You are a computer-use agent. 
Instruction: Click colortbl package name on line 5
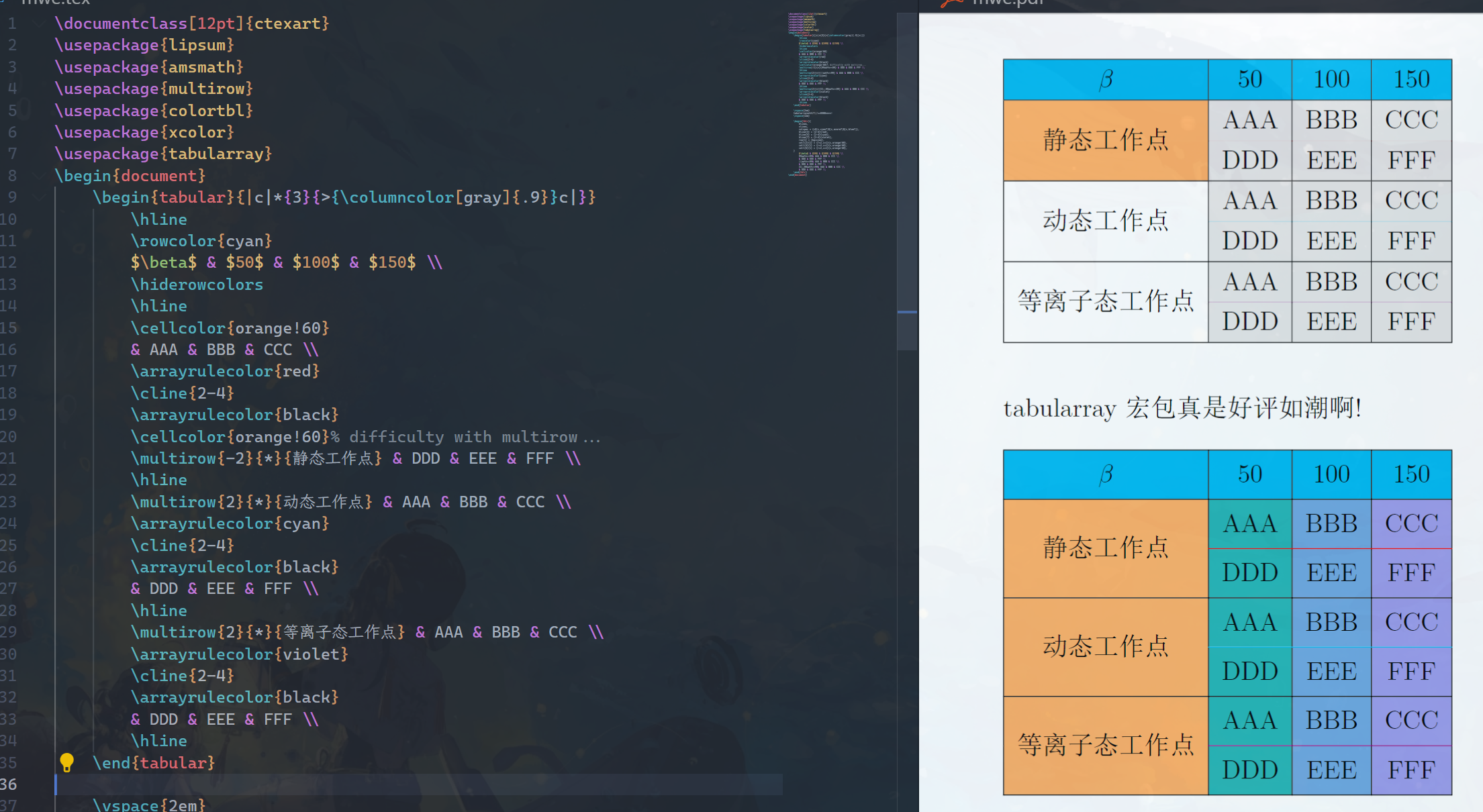click(206, 110)
